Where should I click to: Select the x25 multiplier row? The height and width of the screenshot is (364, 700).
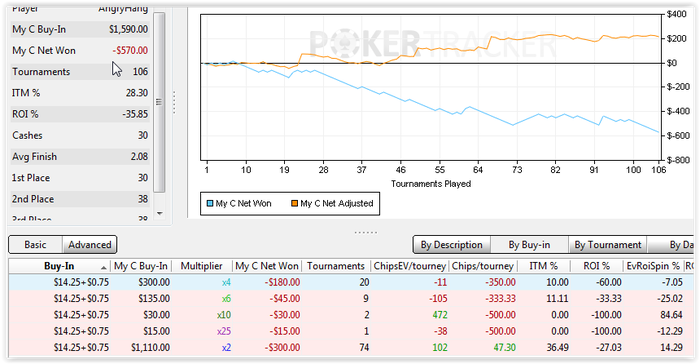[351, 331]
